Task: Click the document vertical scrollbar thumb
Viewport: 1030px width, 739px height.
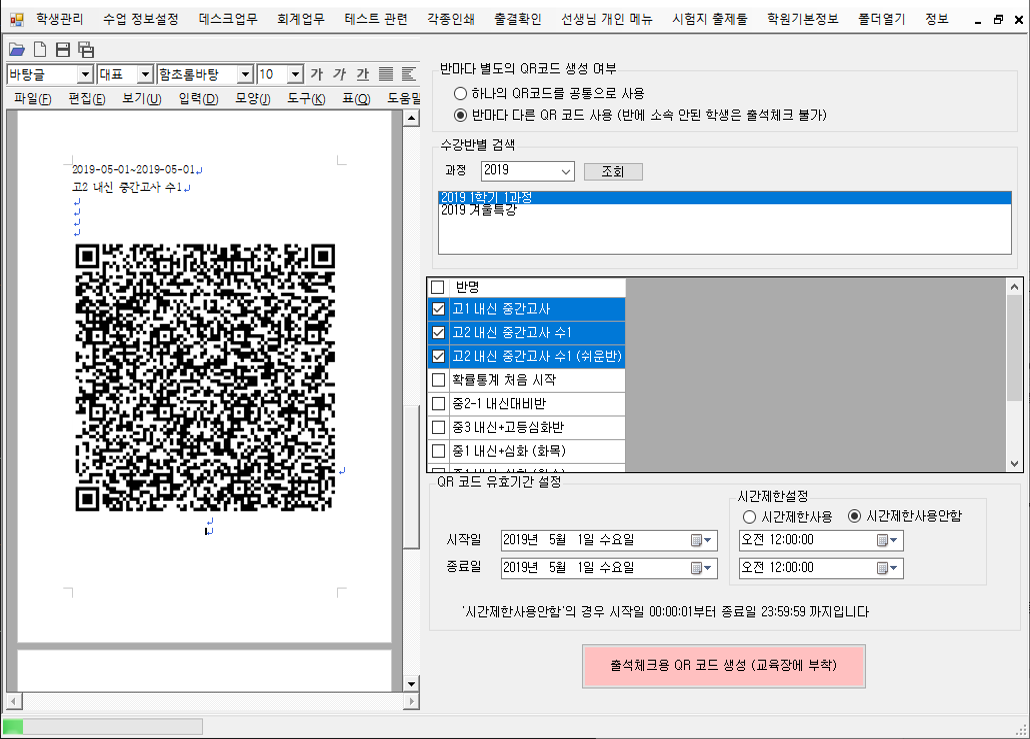Action: [x=411, y=476]
